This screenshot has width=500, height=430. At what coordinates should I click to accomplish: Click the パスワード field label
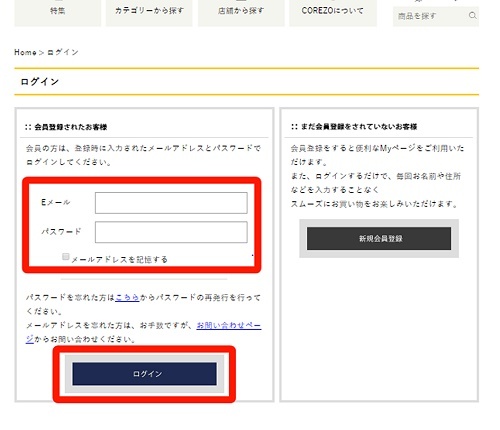(x=61, y=231)
